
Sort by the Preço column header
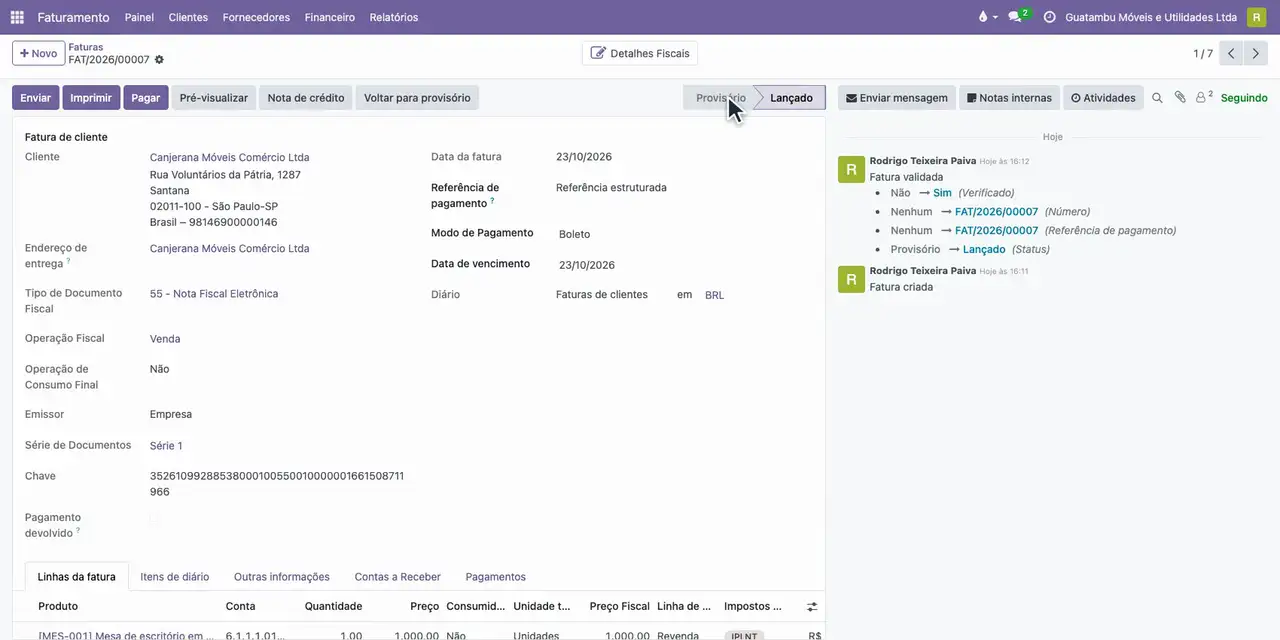(424, 606)
